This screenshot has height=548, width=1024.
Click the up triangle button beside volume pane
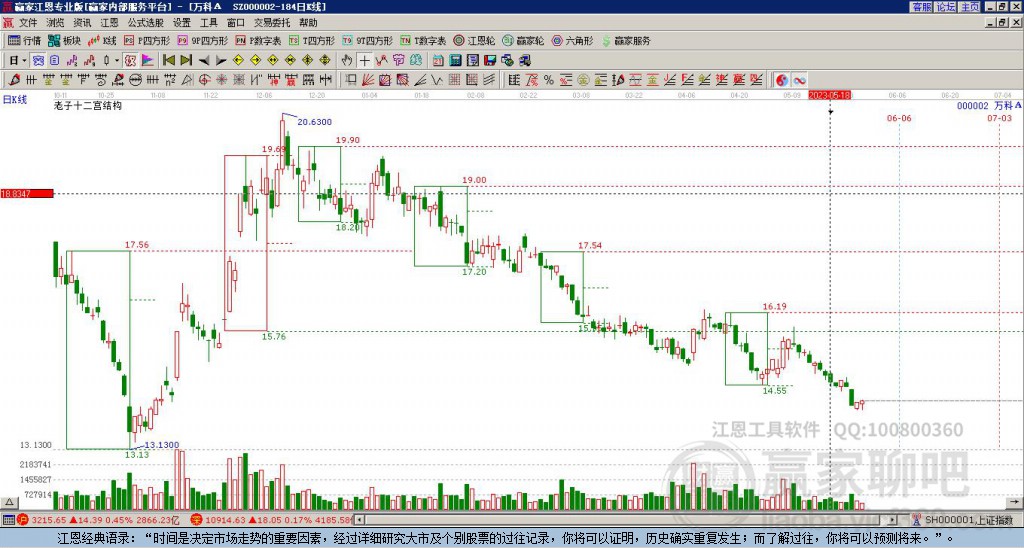click(x=9, y=502)
